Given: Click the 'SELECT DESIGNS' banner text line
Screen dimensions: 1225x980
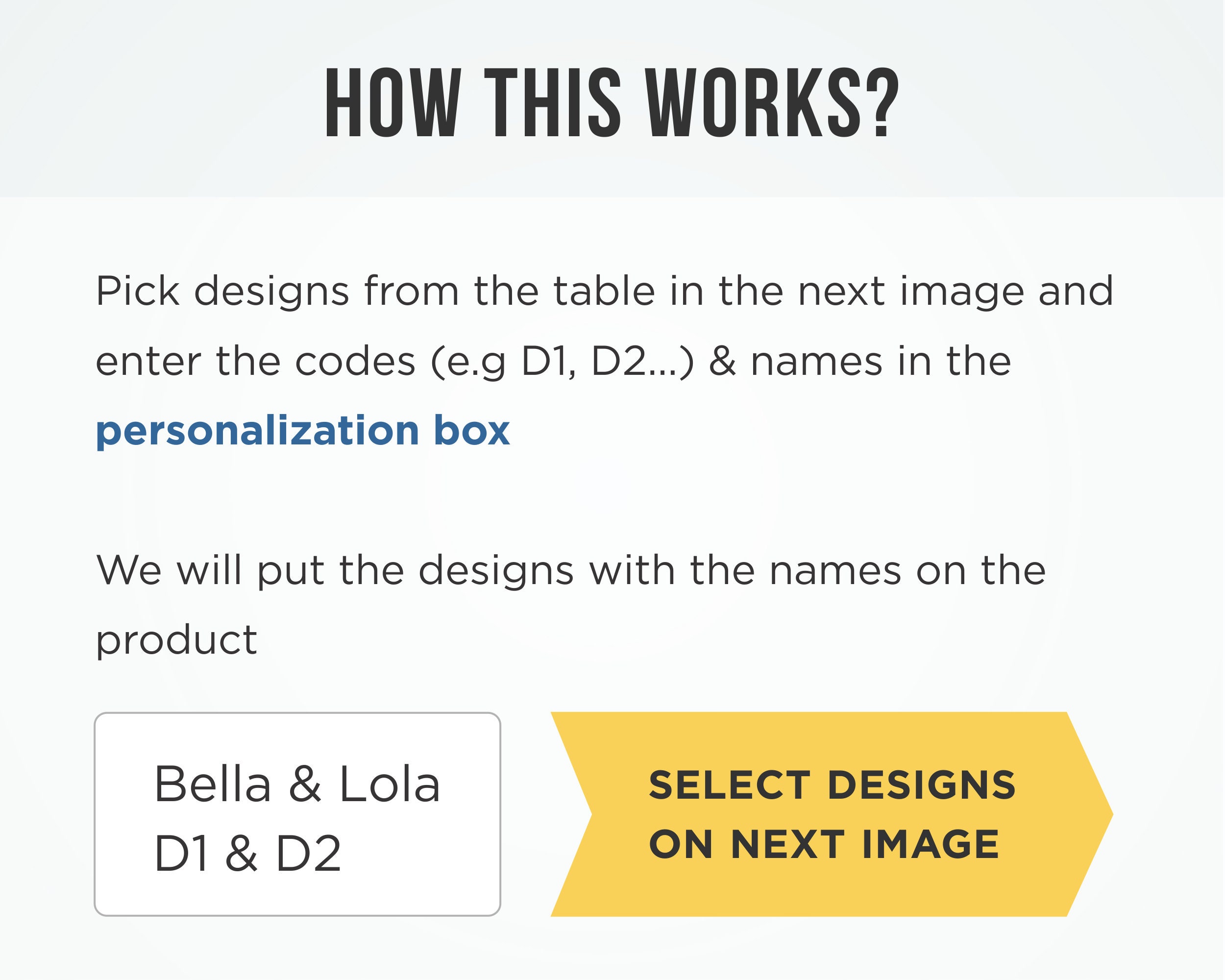Looking at the screenshot, I should [832, 785].
